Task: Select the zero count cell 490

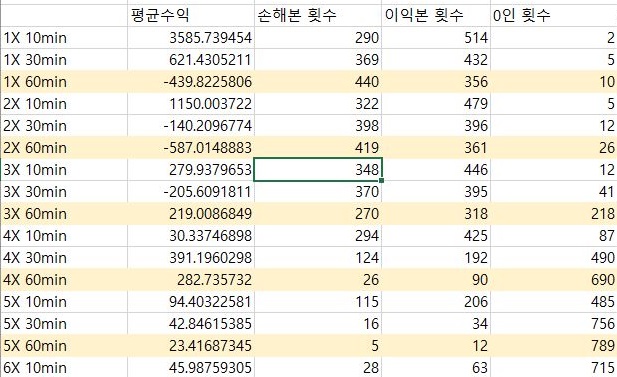Action: point(554,258)
